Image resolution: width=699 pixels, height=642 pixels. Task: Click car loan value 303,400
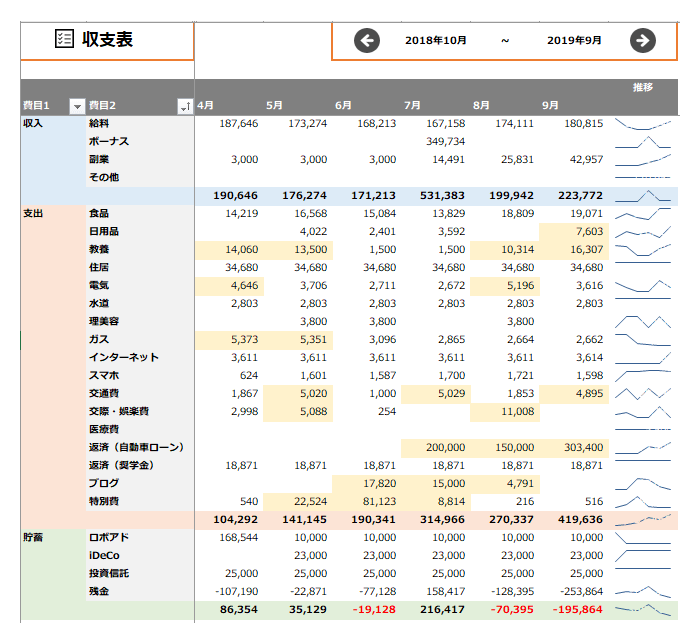coord(584,447)
